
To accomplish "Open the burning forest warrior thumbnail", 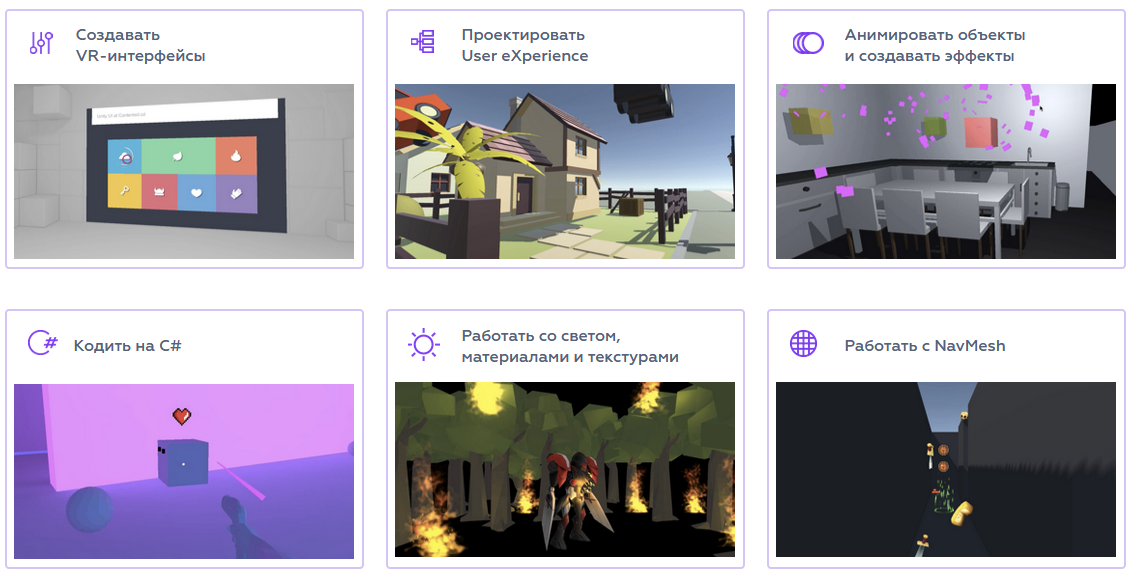I will [565, 470].
